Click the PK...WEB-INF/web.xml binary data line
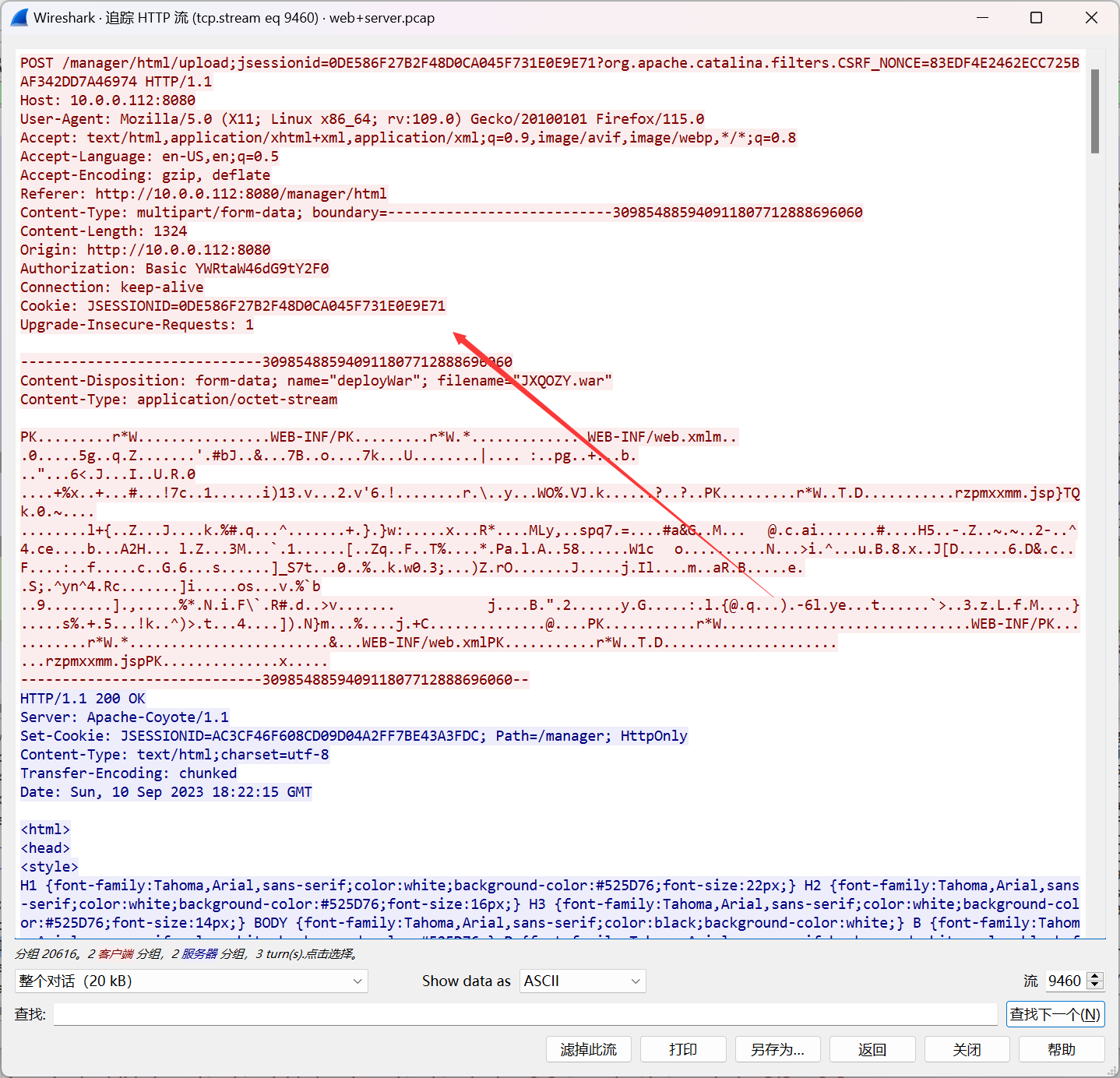The image size is (1120, 1078). pyautogui.click(x=379, y=437)
